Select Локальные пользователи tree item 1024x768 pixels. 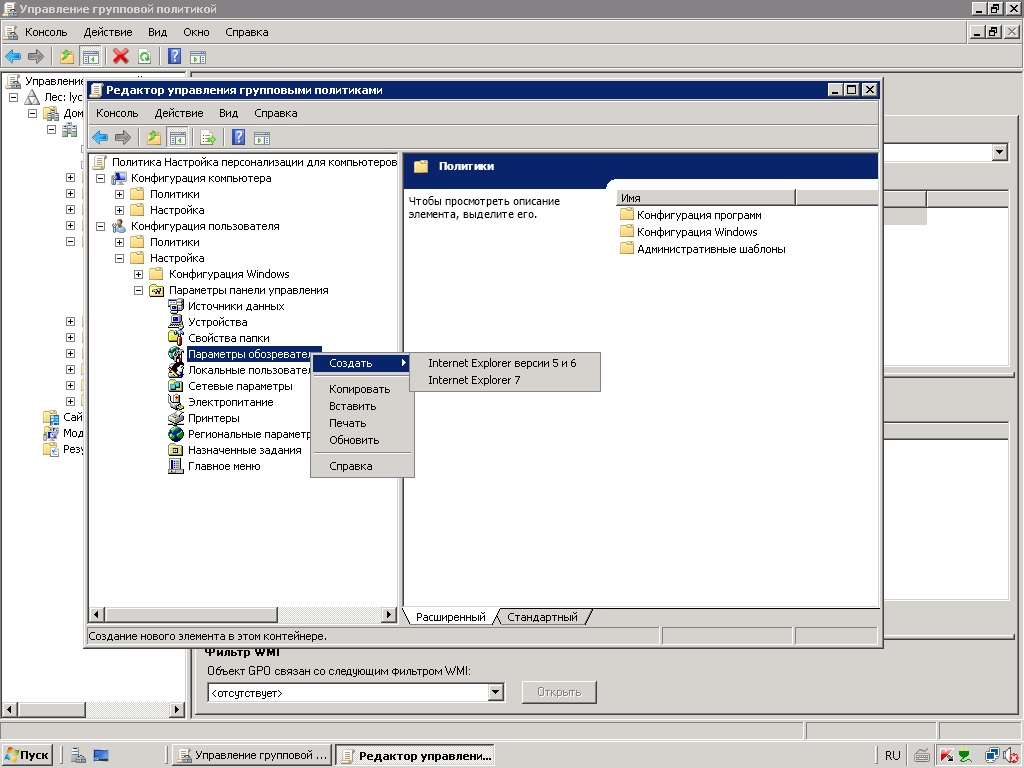click(x=249, y=370)
